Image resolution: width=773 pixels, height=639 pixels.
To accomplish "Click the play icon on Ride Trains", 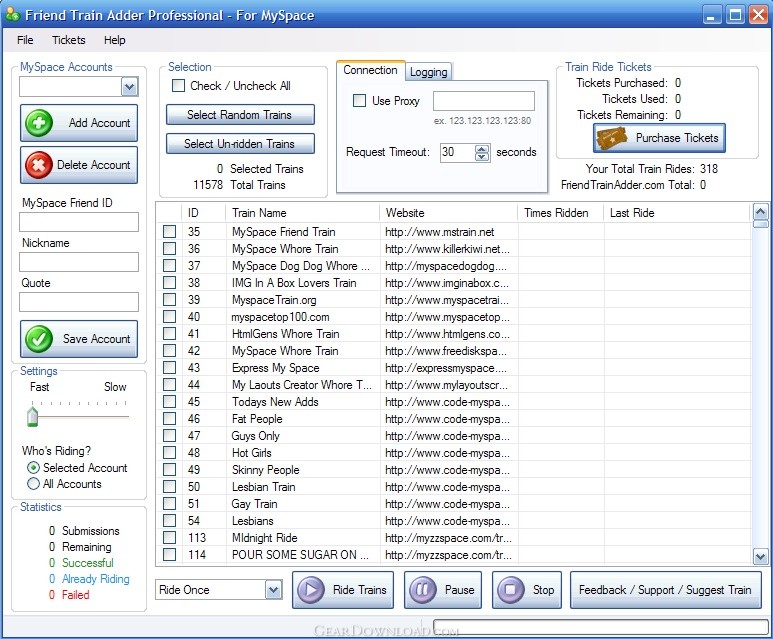I will tap(311, 589).
